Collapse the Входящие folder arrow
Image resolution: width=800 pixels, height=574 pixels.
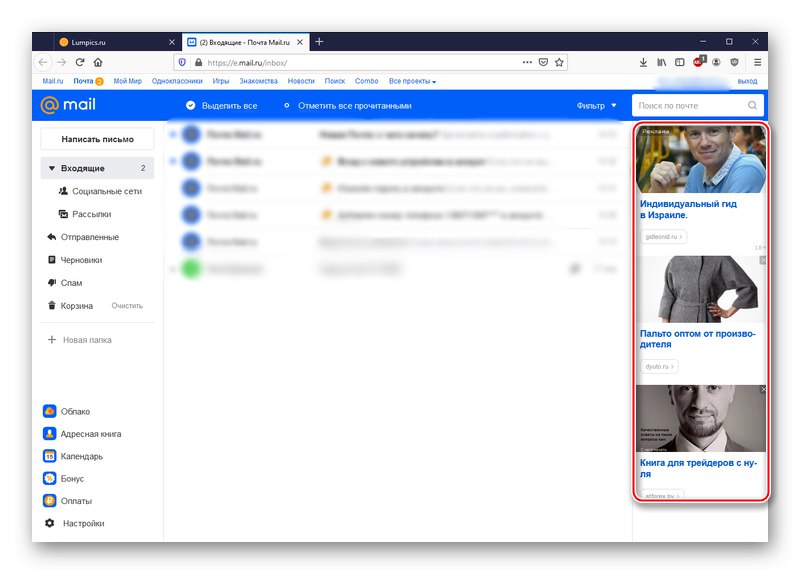[x=52, y=168]
